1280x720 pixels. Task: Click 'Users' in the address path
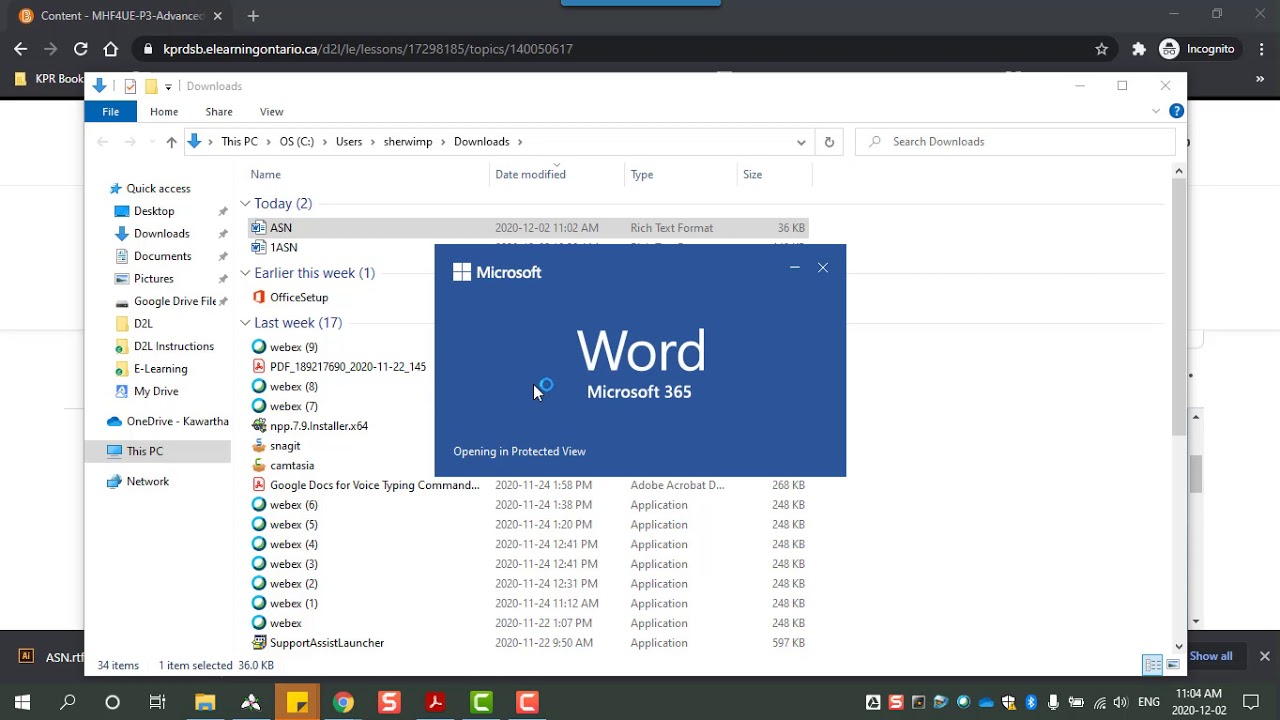(349, 142)
